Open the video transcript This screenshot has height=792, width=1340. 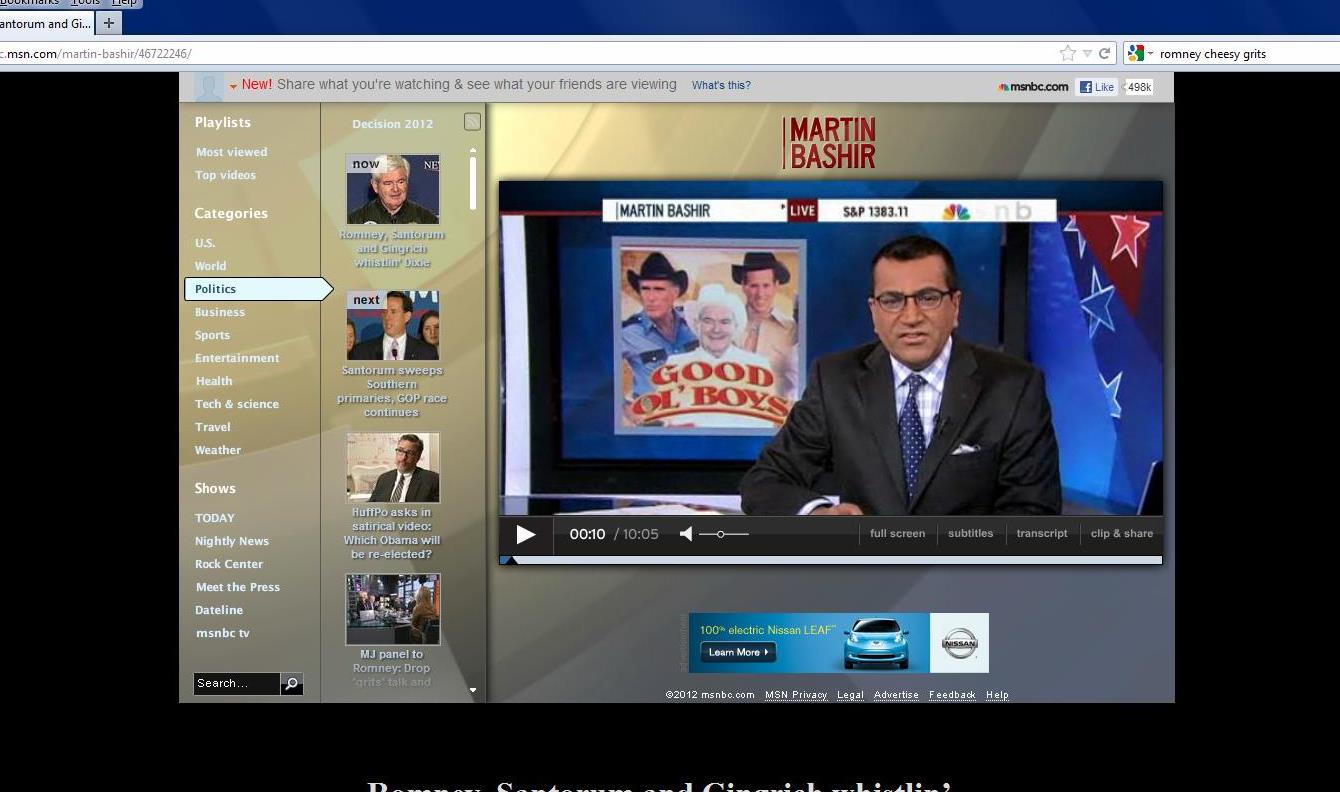pyautogui.click(x=1042, y=534)
